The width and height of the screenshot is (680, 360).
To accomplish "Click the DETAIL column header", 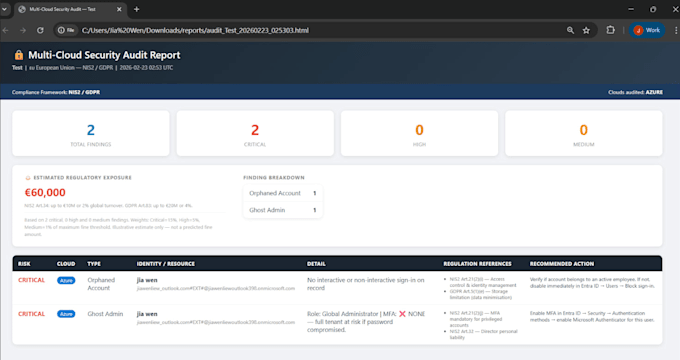I will (316, 264).
